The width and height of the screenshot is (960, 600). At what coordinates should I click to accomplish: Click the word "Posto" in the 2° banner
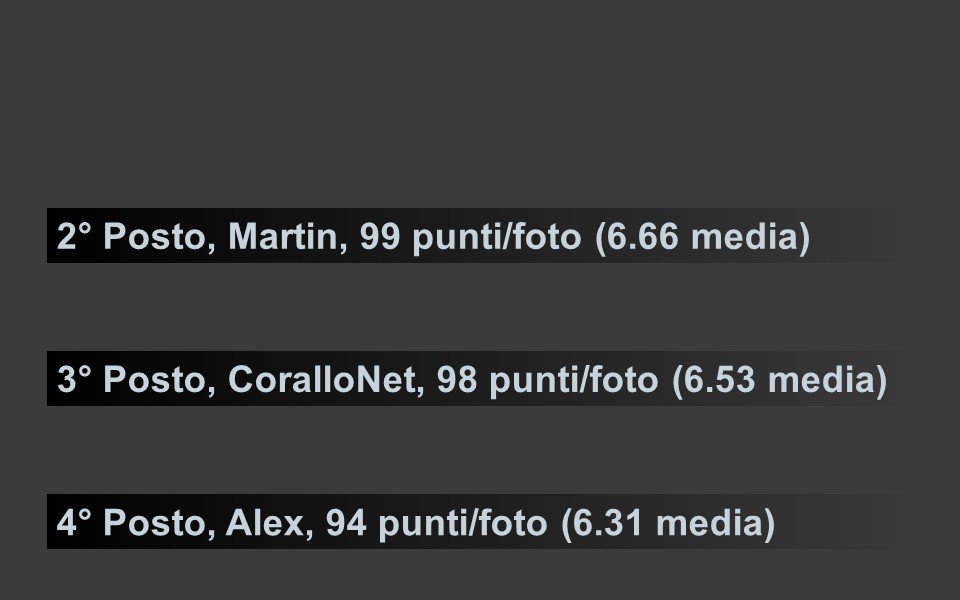click(156, 236)
